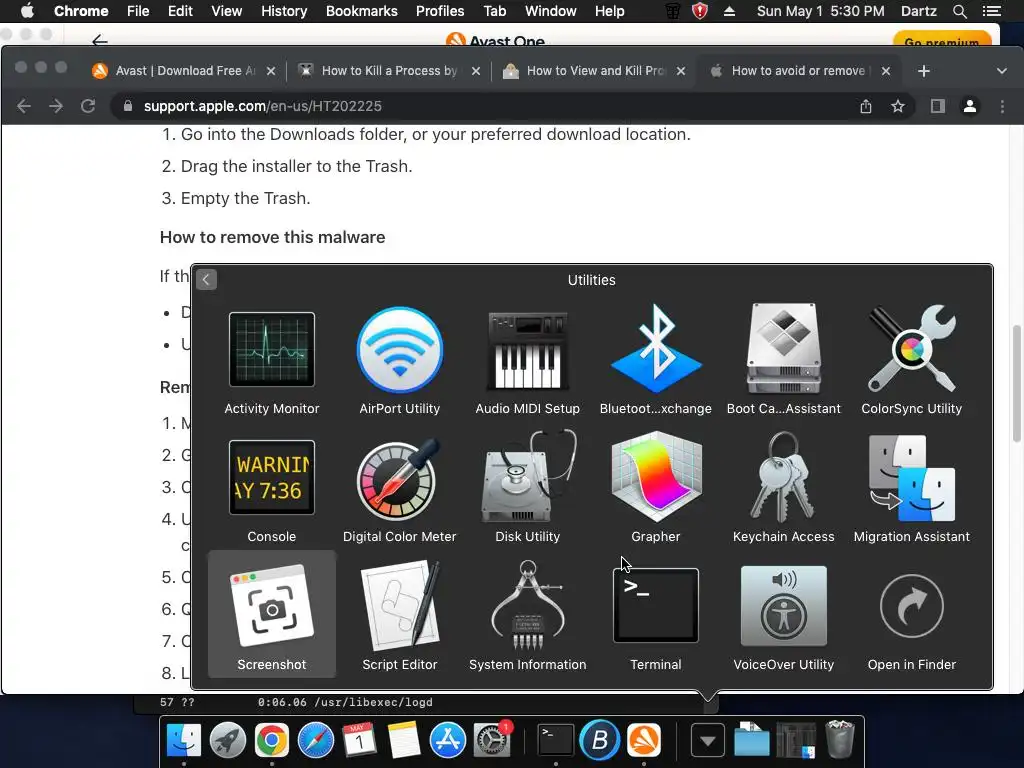Open Finder from the Dock
The height and width of the screenshot is (768, 1024).
pos(184,741)
